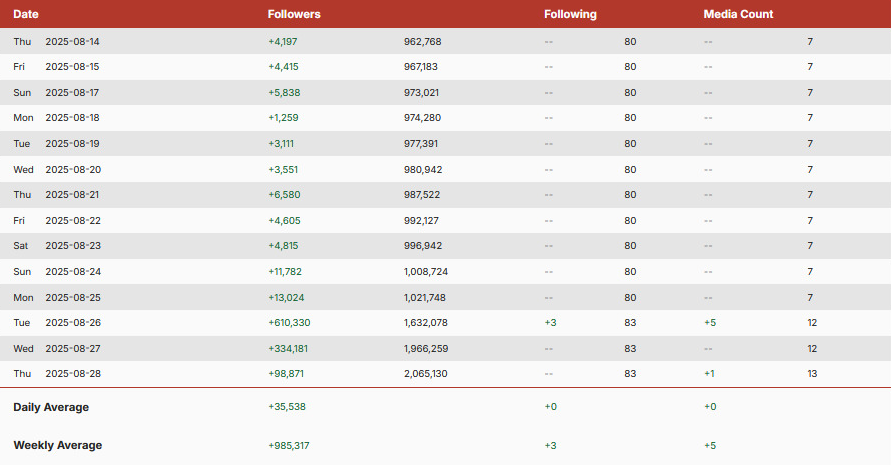The width and height of the screenshot is (891, 465).
Task: Select the +13,024 follower gain cell
Action: tap(285, 297)
